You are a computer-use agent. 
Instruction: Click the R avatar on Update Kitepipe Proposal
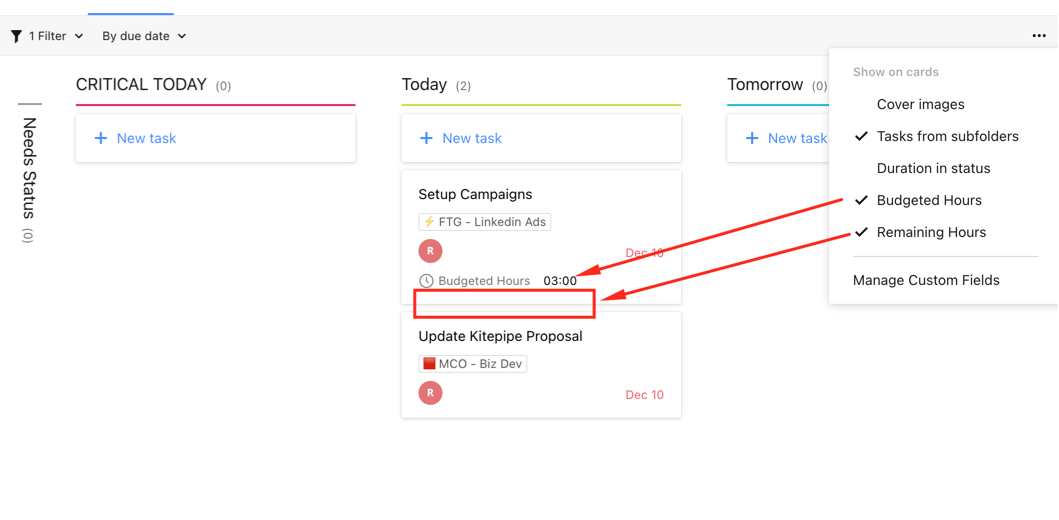pos(430,393)
